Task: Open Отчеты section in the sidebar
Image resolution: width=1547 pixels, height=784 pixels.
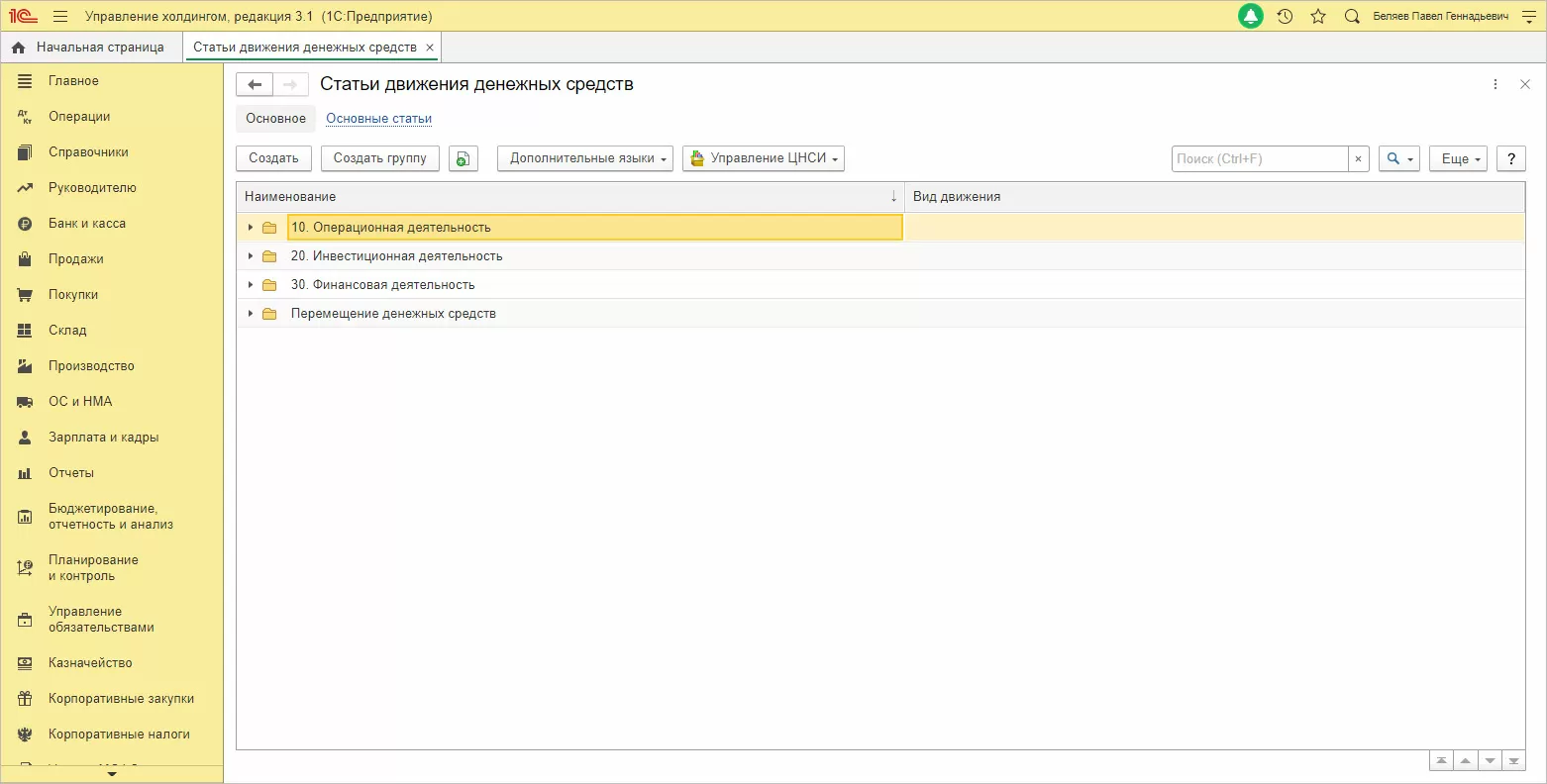Action: tap(71, 473)
